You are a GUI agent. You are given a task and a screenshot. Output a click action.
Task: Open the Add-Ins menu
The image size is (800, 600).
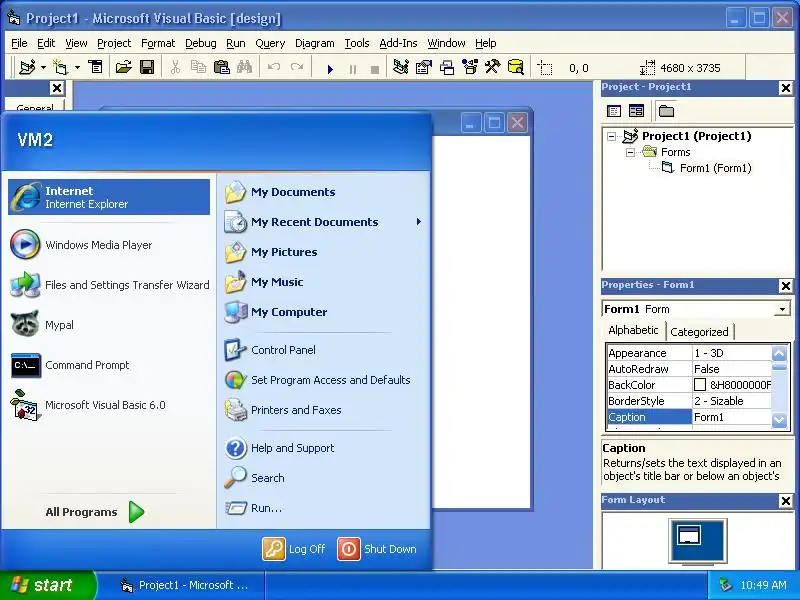click(398, 43)
